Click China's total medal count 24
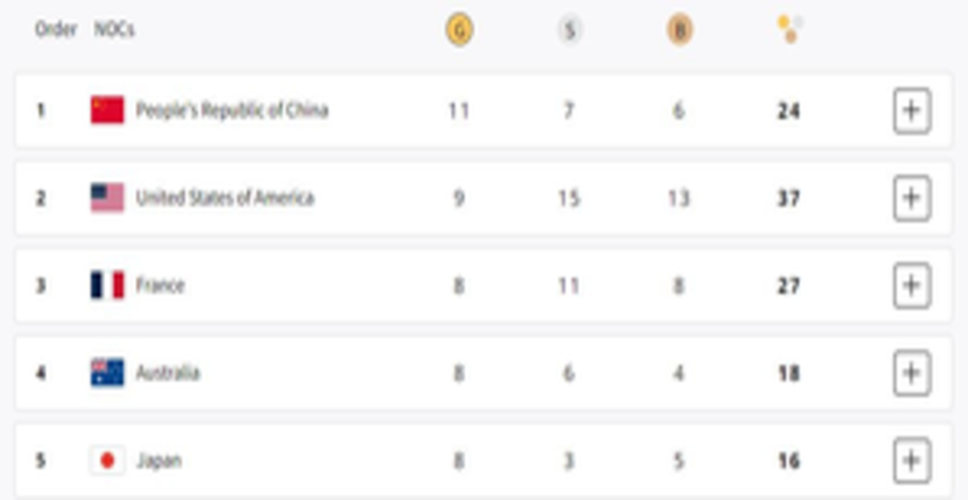968x500 pixels. 788,111
